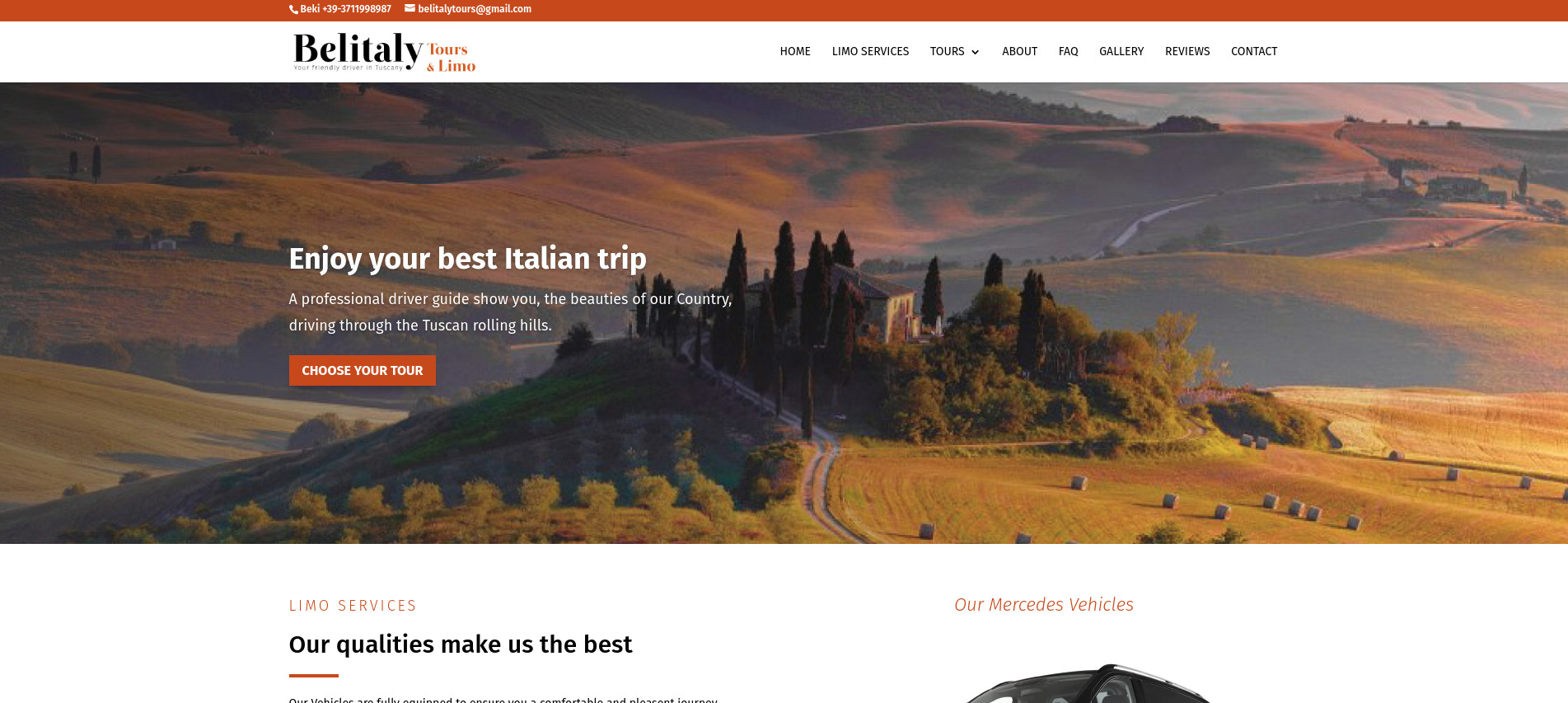Image resolution: width=1568 pixels, height=703 pixels.
Task: Open the FAQ page
Action: (x=1068, y=51)
